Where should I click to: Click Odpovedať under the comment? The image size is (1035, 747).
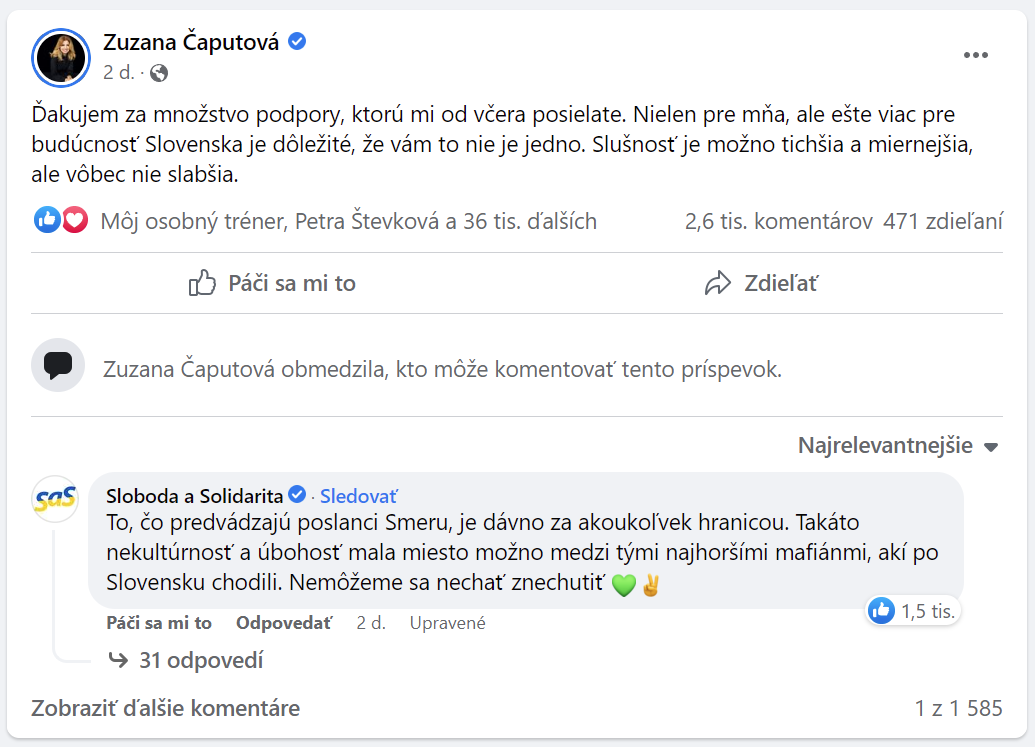pyautogui.click(x=284, y=623)
